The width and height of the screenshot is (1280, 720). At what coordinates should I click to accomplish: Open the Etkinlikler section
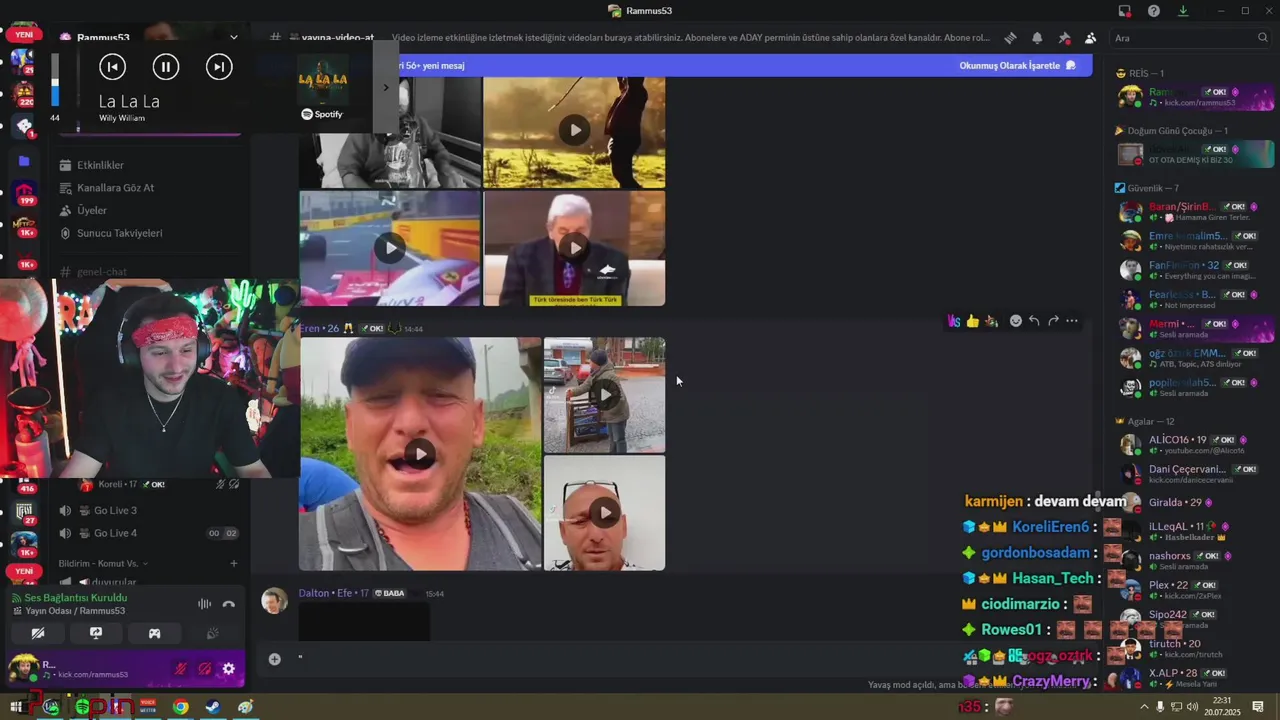click(100, 165)
